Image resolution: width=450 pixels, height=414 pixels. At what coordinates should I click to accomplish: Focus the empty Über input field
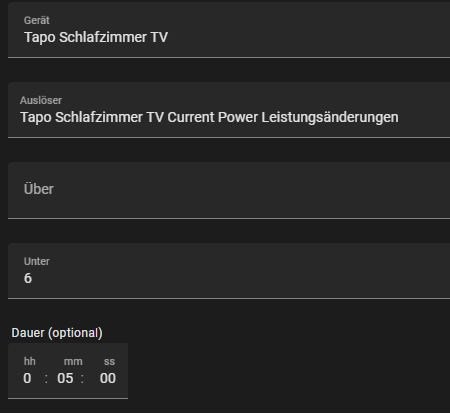tap(229, 191)
